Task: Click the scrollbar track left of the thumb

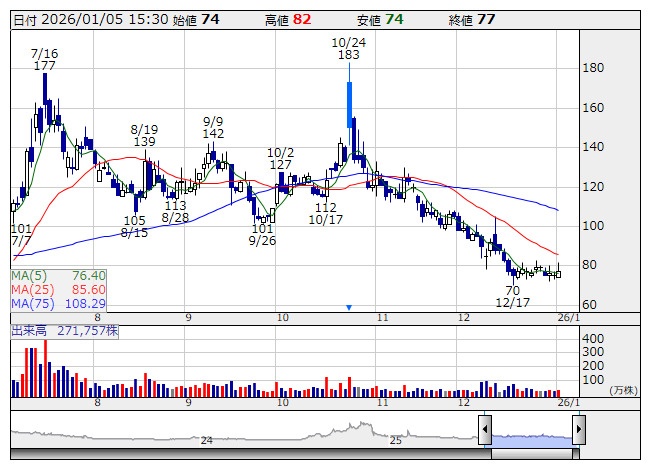Action: [x=251, y=454]
